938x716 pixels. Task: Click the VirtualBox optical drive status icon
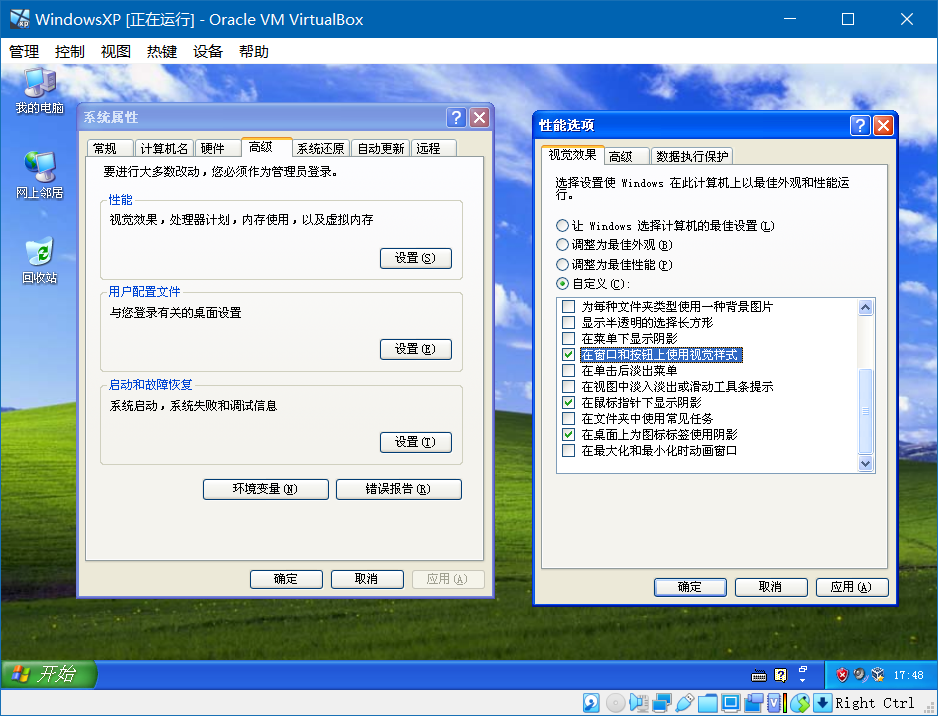point(616,703)
